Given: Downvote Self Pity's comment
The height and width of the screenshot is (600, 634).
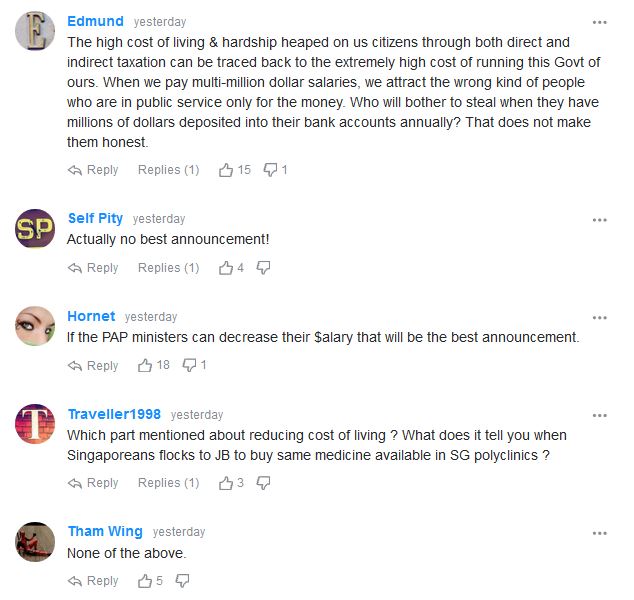Looking at the screenshot, I should pos(263,268).
